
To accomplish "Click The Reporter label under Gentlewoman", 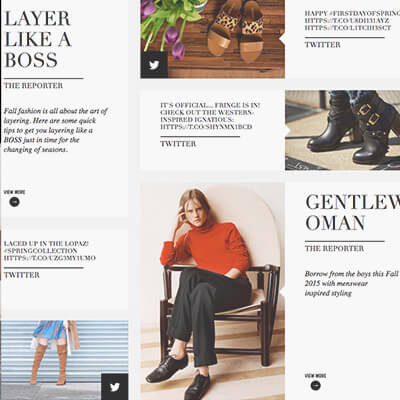I will click(x=334, y=248).
